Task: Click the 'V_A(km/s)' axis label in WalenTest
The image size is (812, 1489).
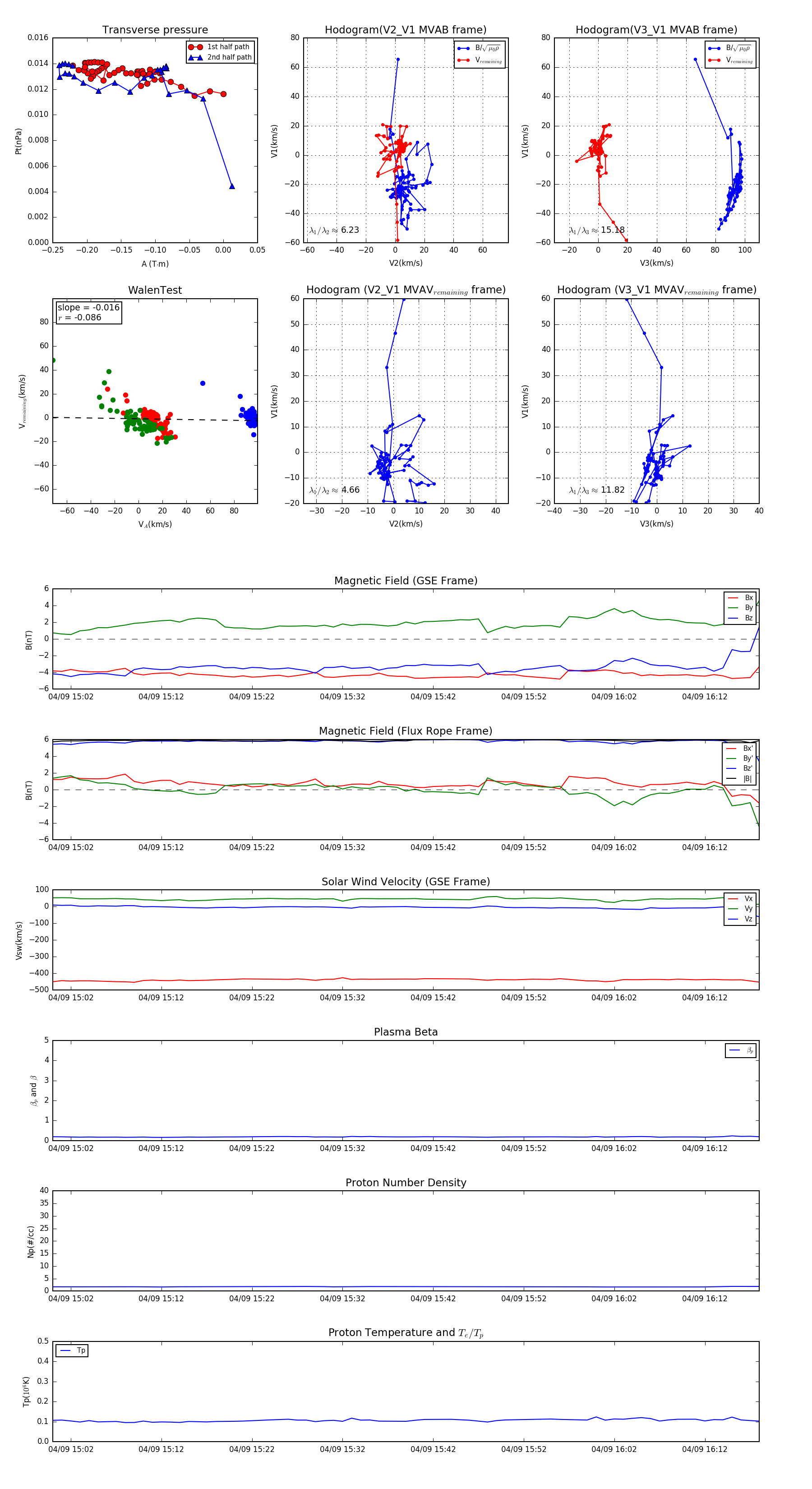Action: click(155, 524)
